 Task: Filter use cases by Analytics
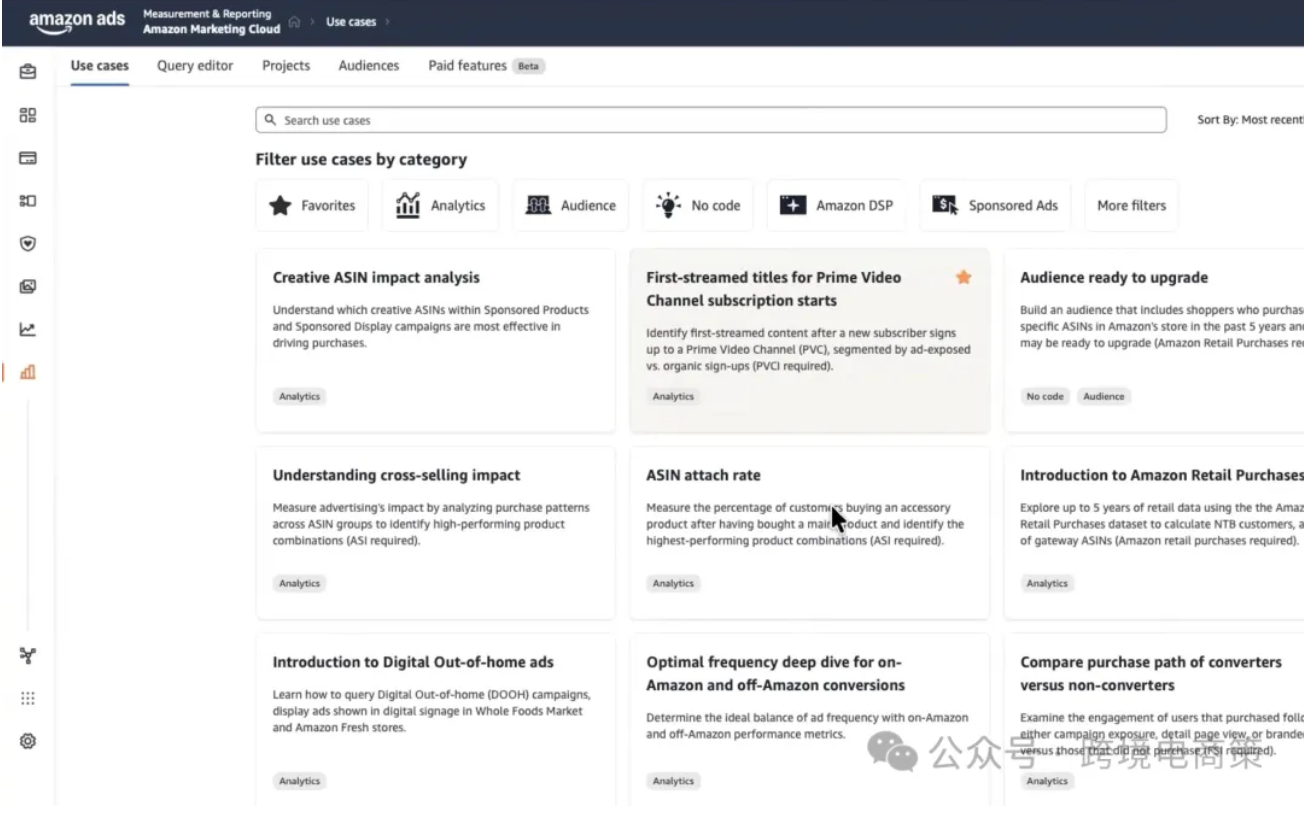[440, 205]
